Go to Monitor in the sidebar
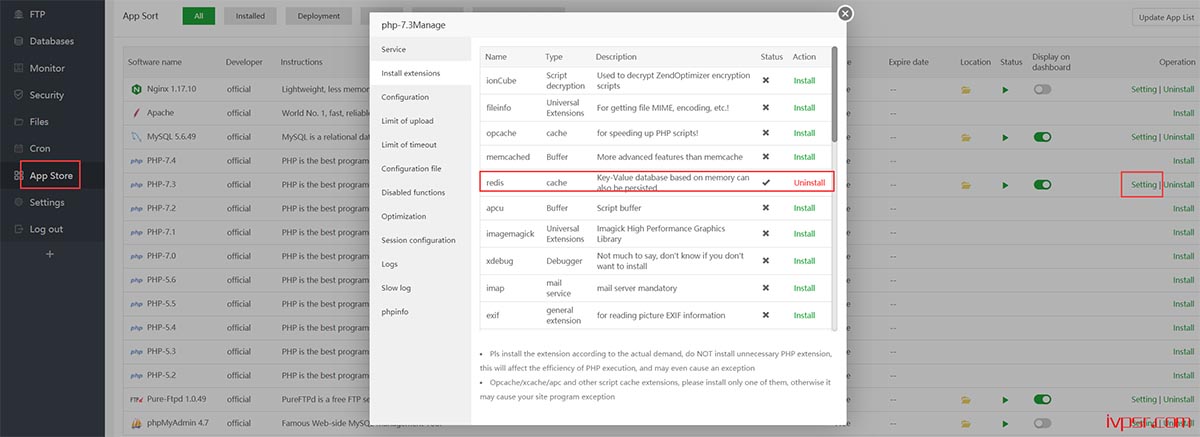The height and width of the screenshot is (437, 1200). tap(47, 68)
